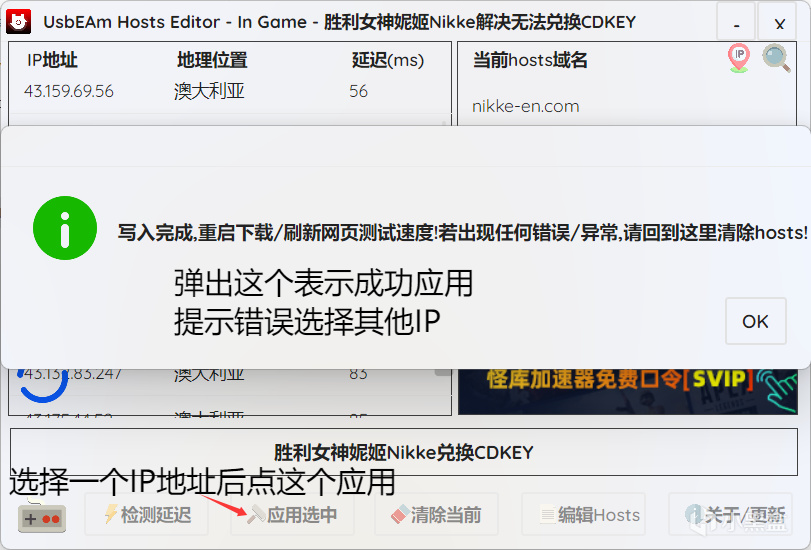Click the 应用选中 button
Image resolution: width=811 pixels, height=550 pixels.
point(292,514)
